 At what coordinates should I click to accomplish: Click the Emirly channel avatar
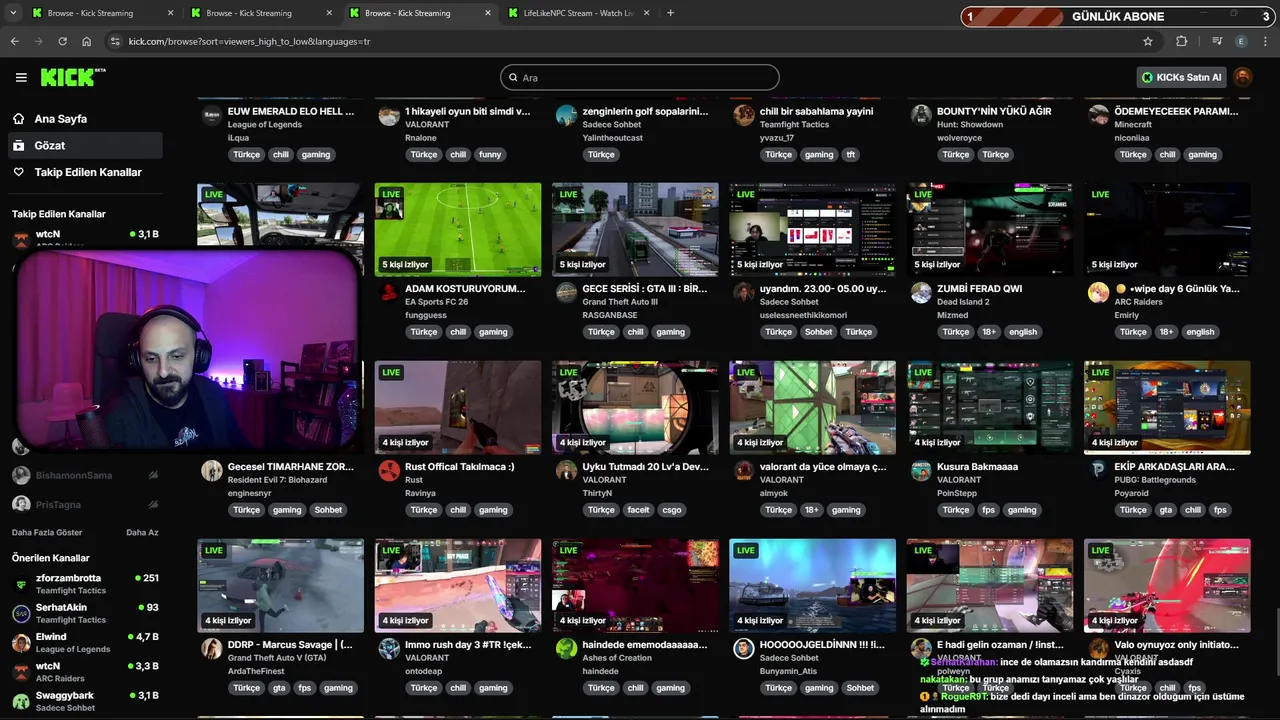(x=1098, y=293)
